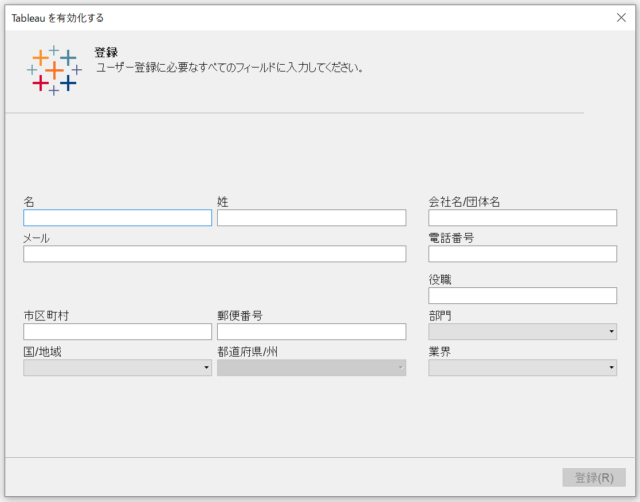Click the 業界 dropdown arrow
Image resolution: width=640 pixels, height=502 pixels.
click(611, 367)
